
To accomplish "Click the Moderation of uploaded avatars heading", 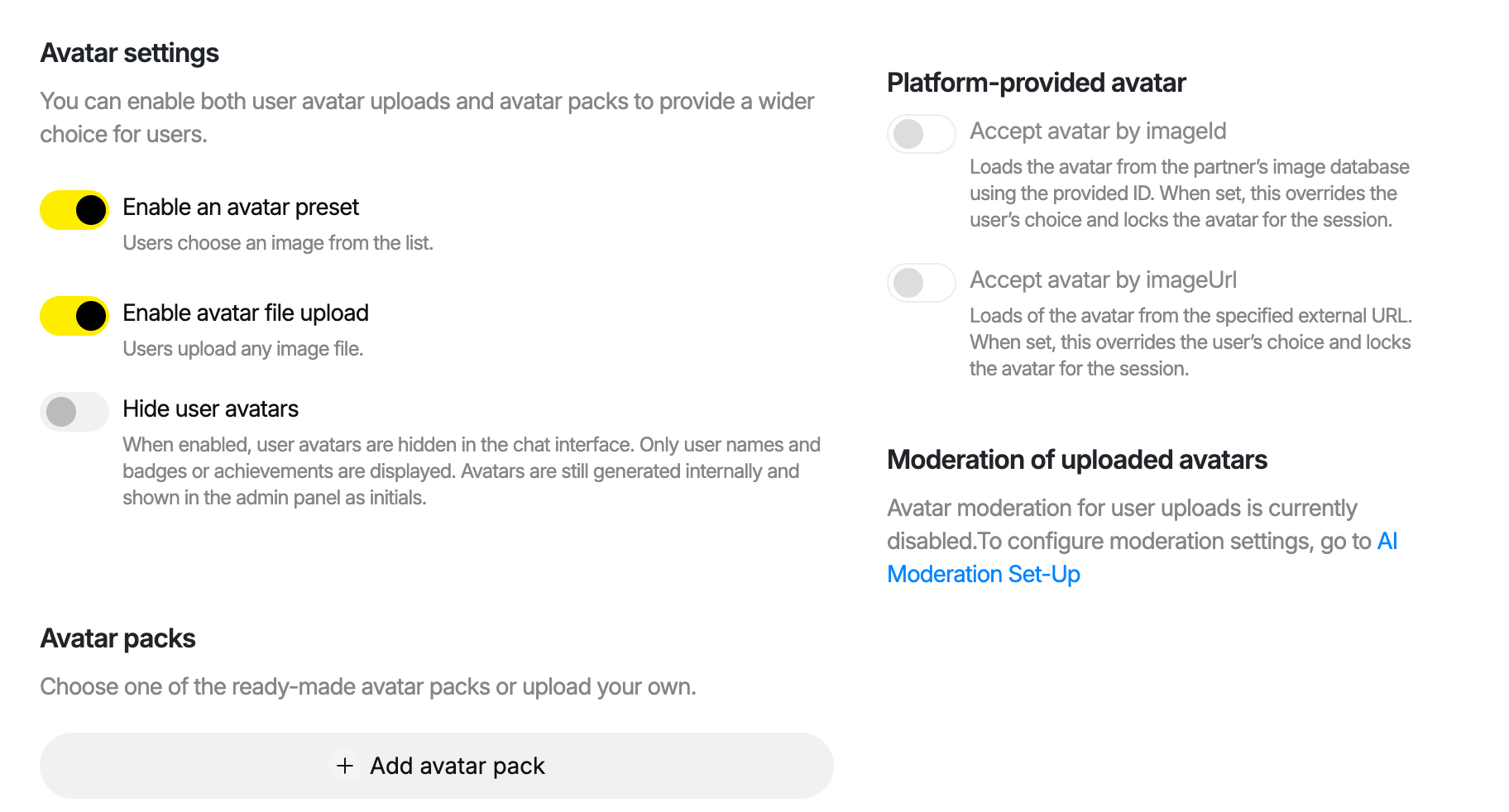I will [1077, 460].
